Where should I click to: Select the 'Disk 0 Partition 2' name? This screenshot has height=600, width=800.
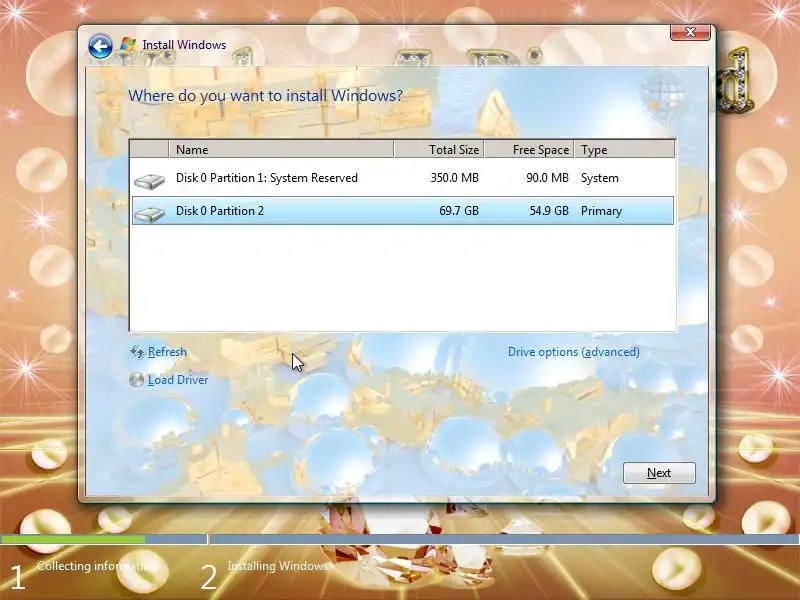(220, 211)
